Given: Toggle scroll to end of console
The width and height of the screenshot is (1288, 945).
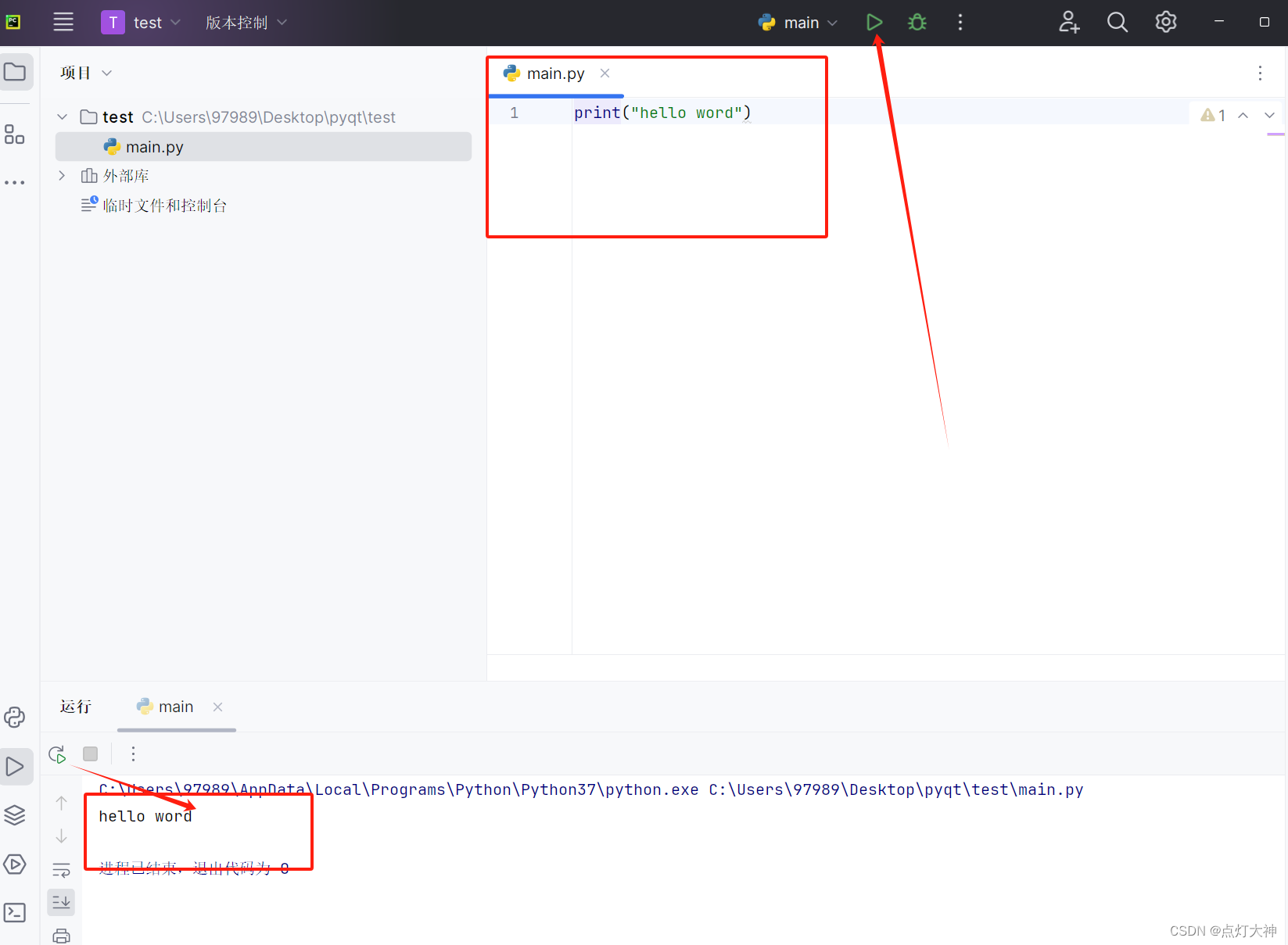Looking at the screenshot, I should pos(62,902).
